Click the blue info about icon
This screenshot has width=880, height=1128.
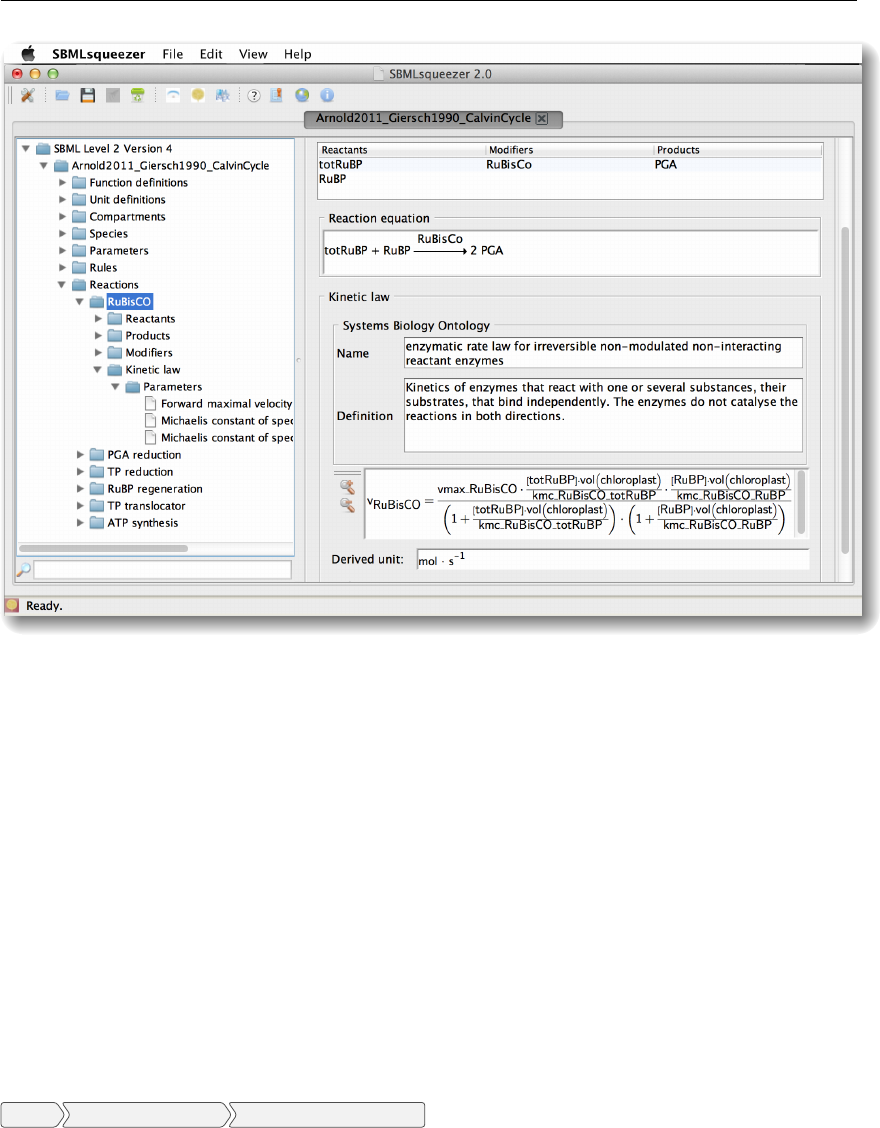[x=327, y=95]
